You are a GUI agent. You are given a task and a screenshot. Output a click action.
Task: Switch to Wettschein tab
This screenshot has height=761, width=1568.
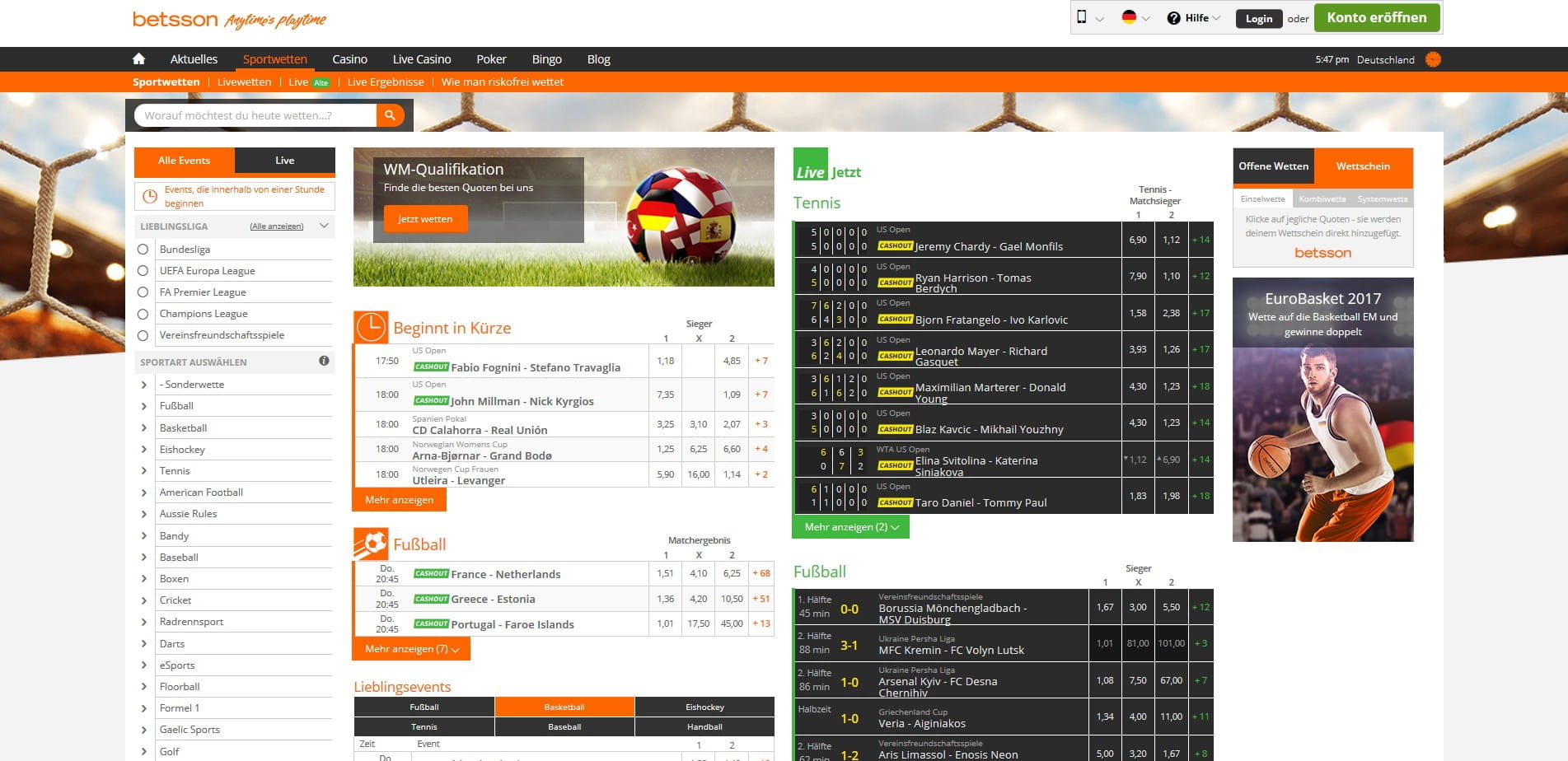click(x=1364, y=166)
